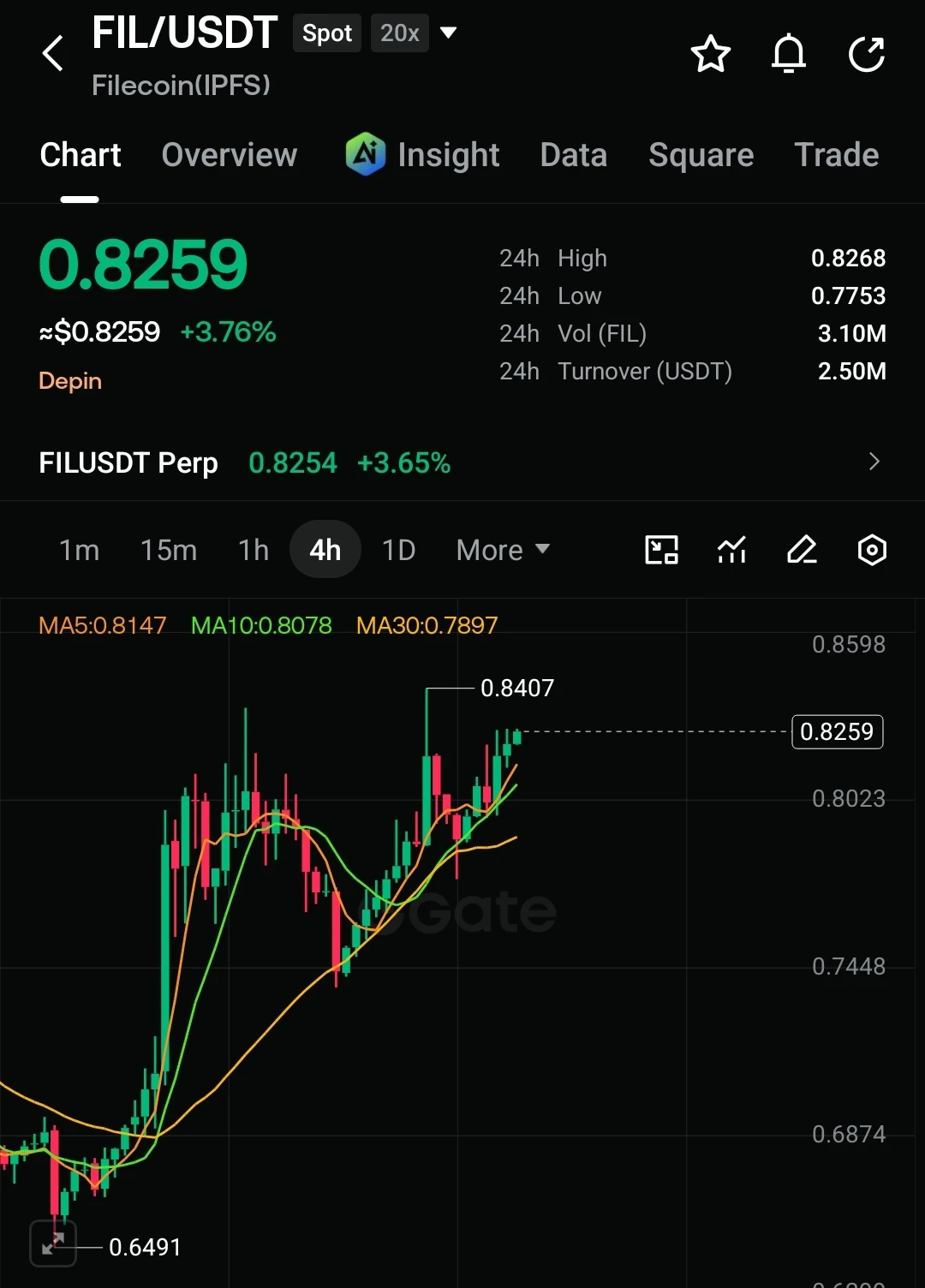The height and width of the screenshot is (1288, 925).
Task: Tap the Filecoin(IPFS) subtitle
Action: point(181,85)
